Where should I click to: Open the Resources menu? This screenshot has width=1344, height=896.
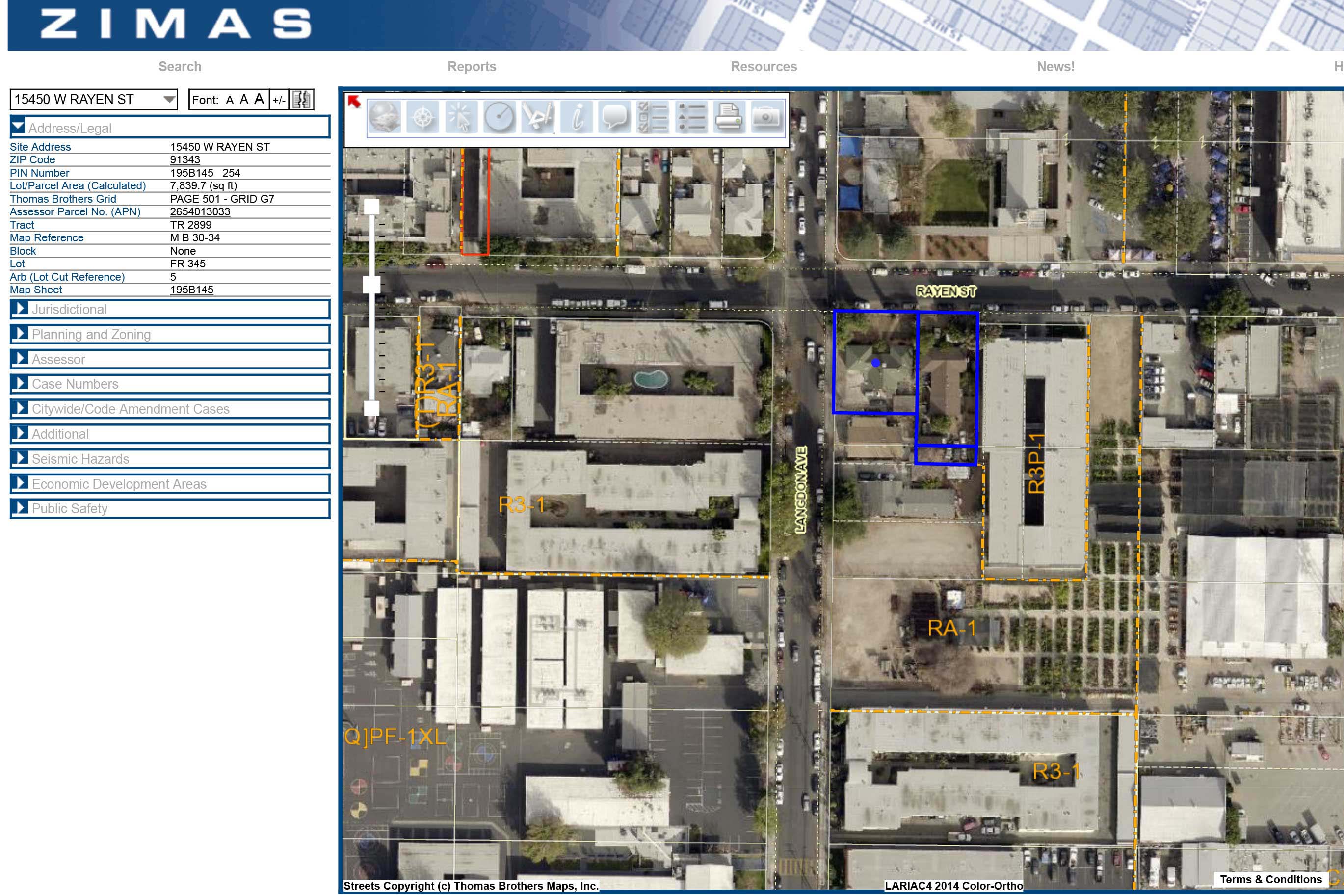(x=764, y=67)
